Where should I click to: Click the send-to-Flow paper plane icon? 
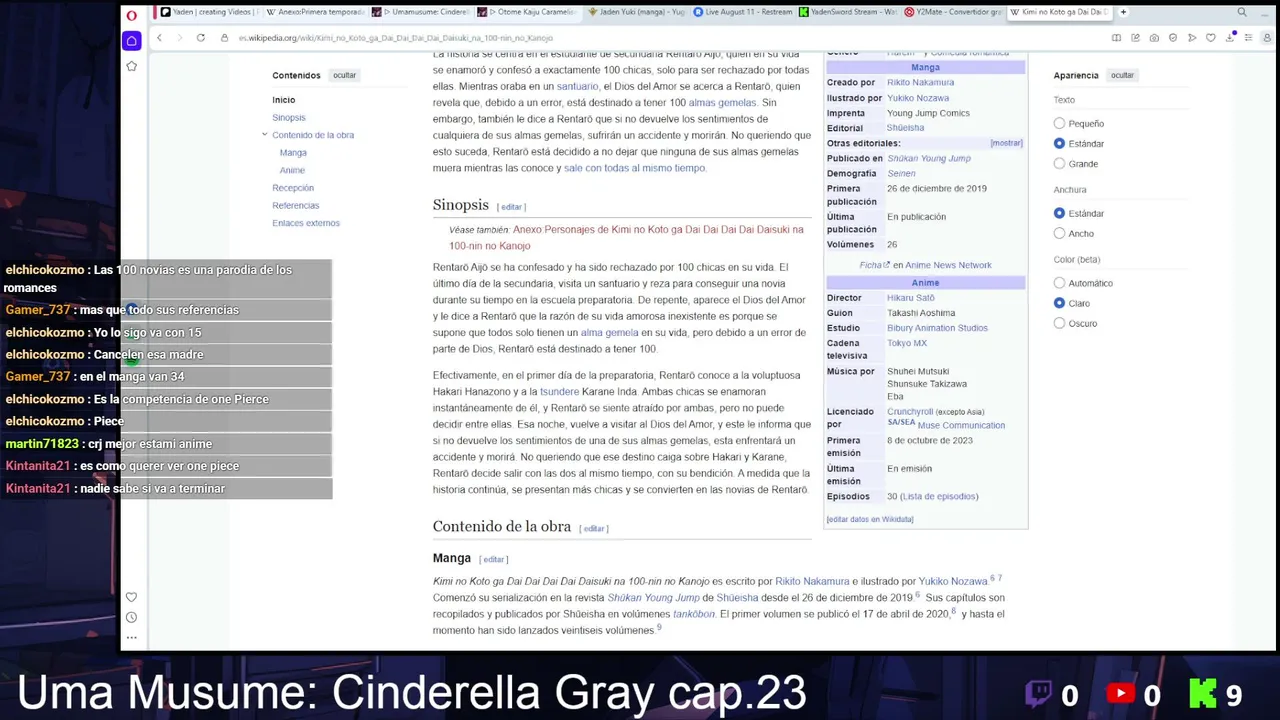point(1192,38)
